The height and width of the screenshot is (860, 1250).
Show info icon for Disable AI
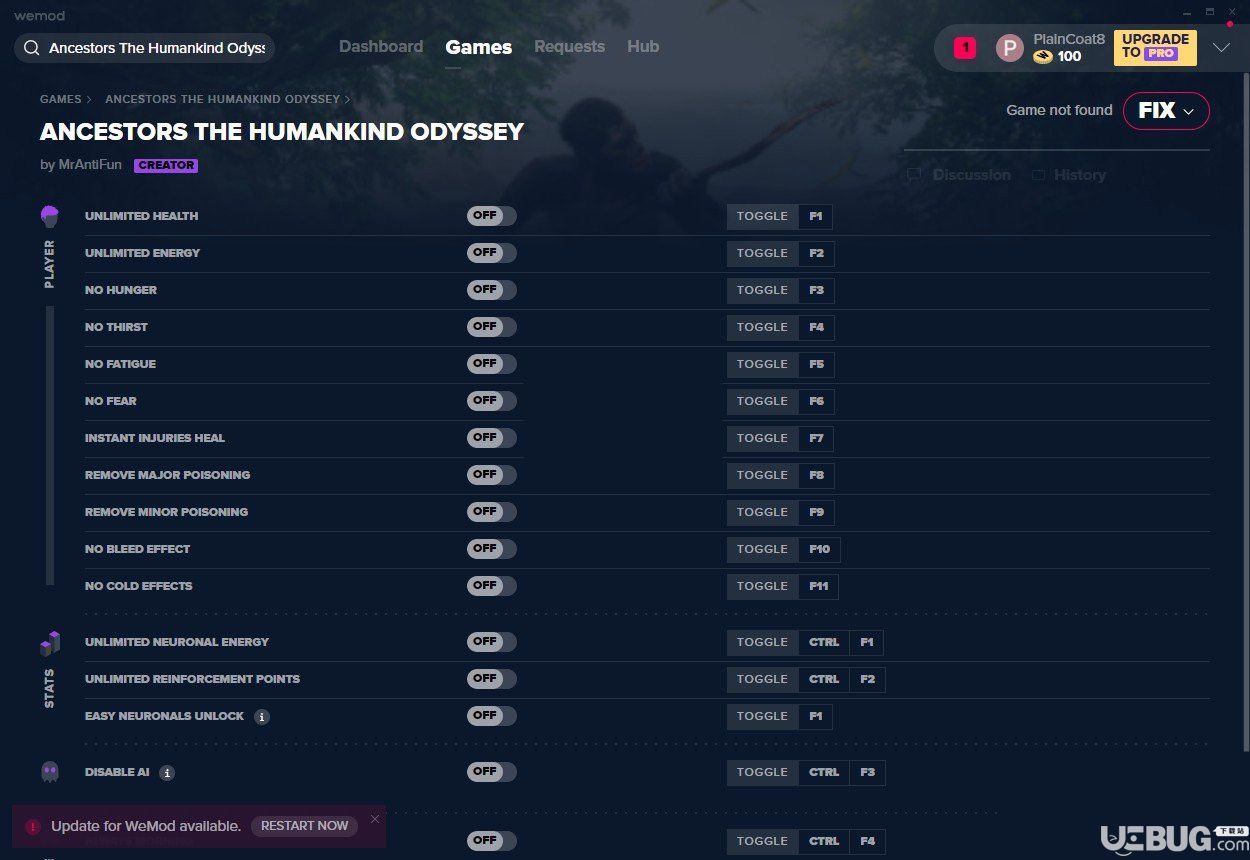coord(167,773)
